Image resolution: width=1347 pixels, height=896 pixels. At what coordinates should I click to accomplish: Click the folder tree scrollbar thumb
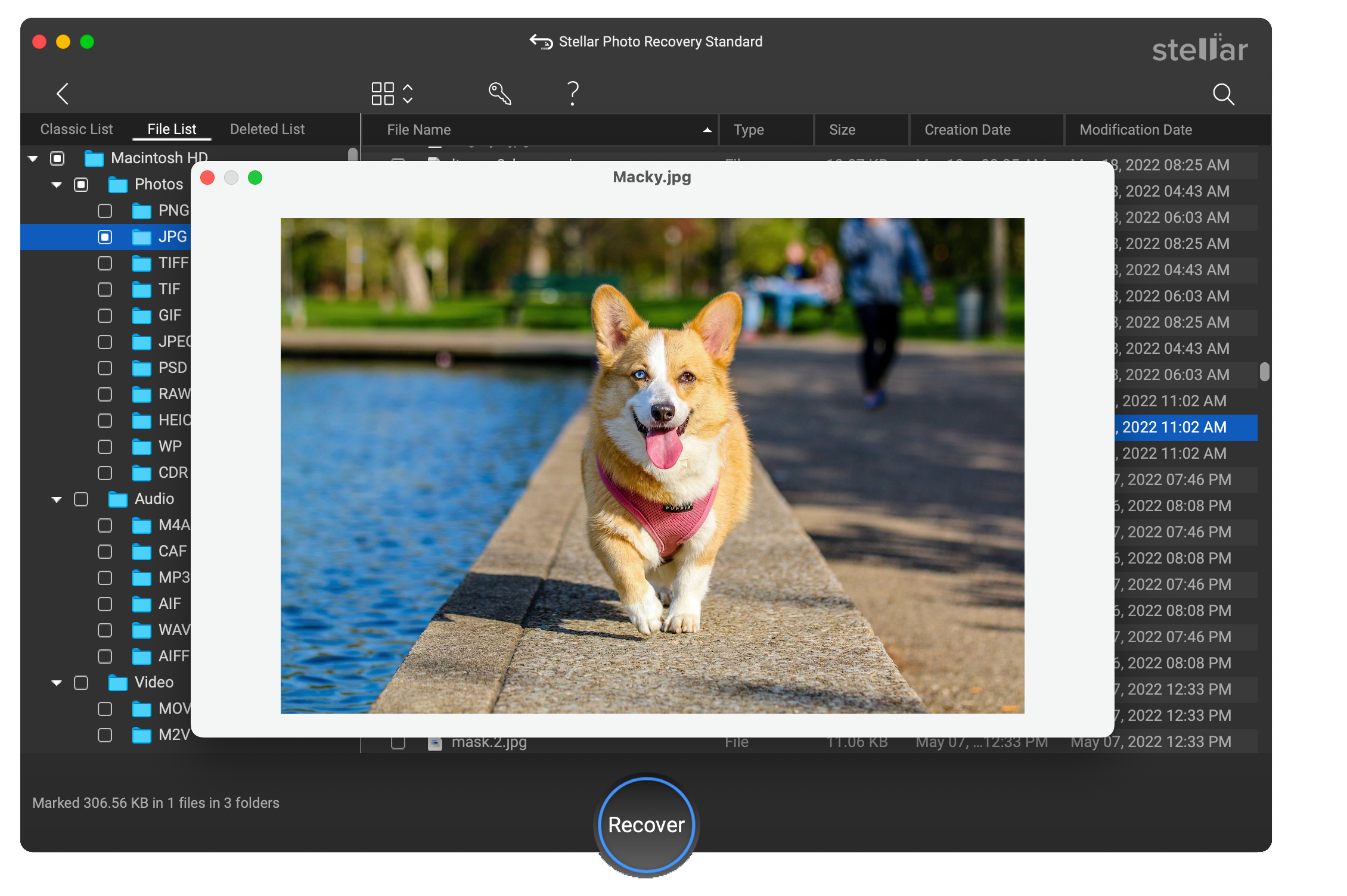(x=353, y=154)
